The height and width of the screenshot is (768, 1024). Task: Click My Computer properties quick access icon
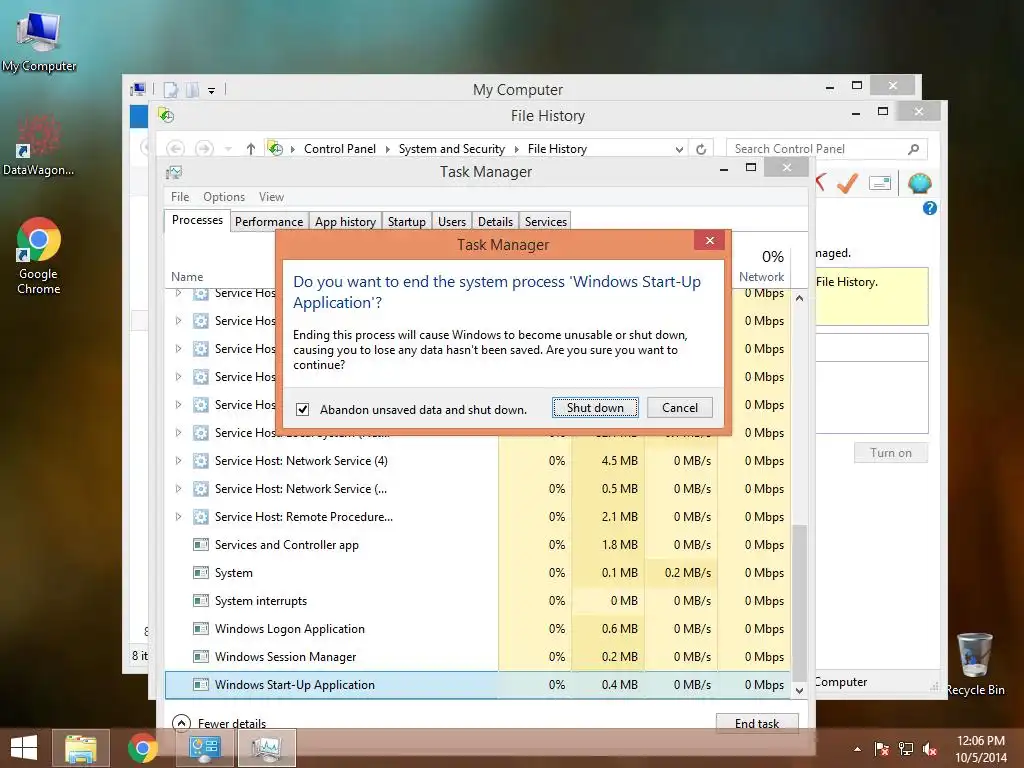171,90
